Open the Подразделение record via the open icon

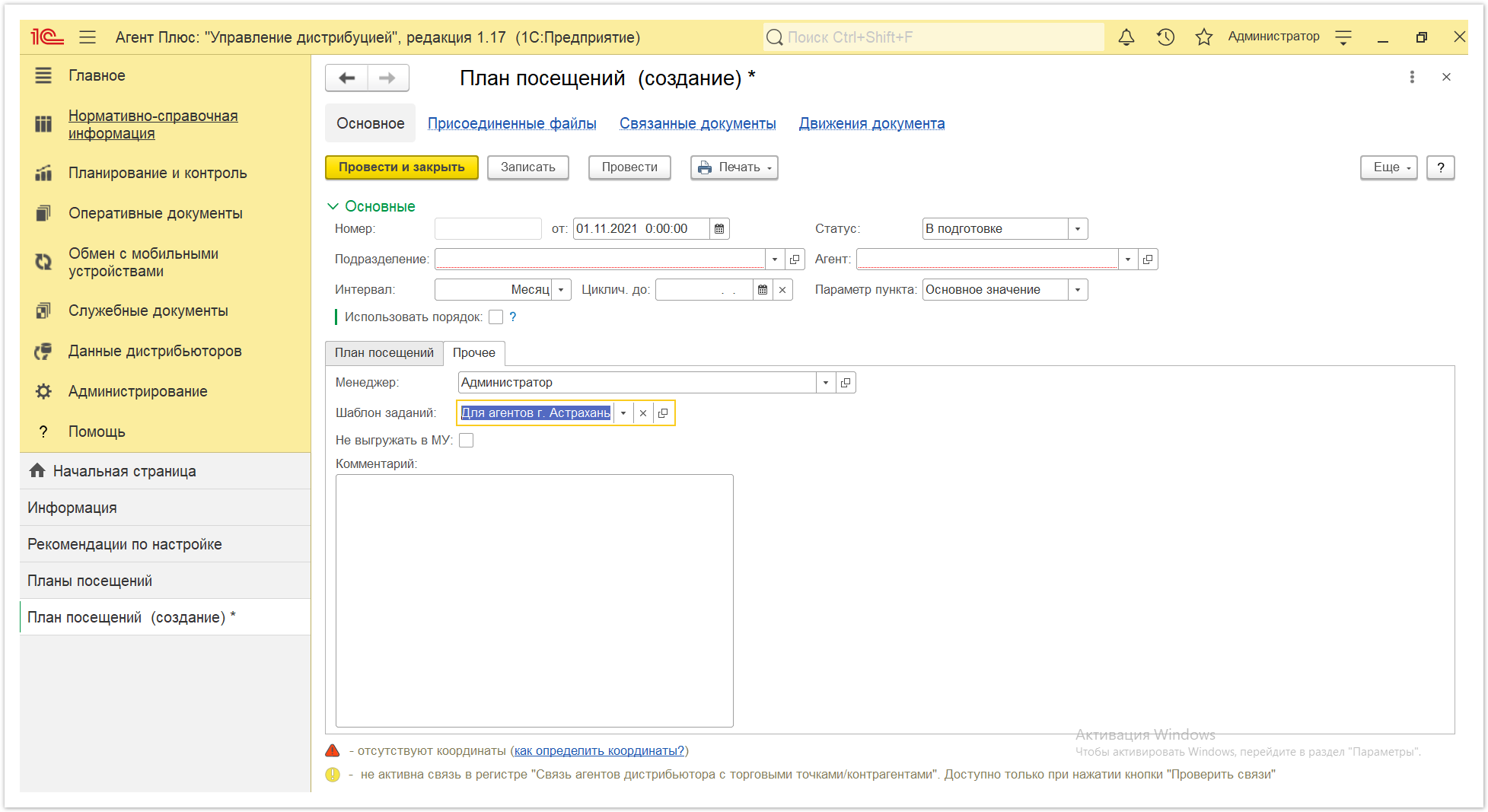[795, 259]
